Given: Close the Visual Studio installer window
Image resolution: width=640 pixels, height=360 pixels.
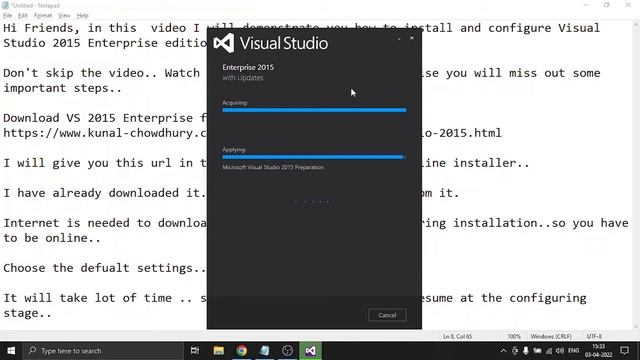Looking at the screenshot, I should click(x=412, y=38).
